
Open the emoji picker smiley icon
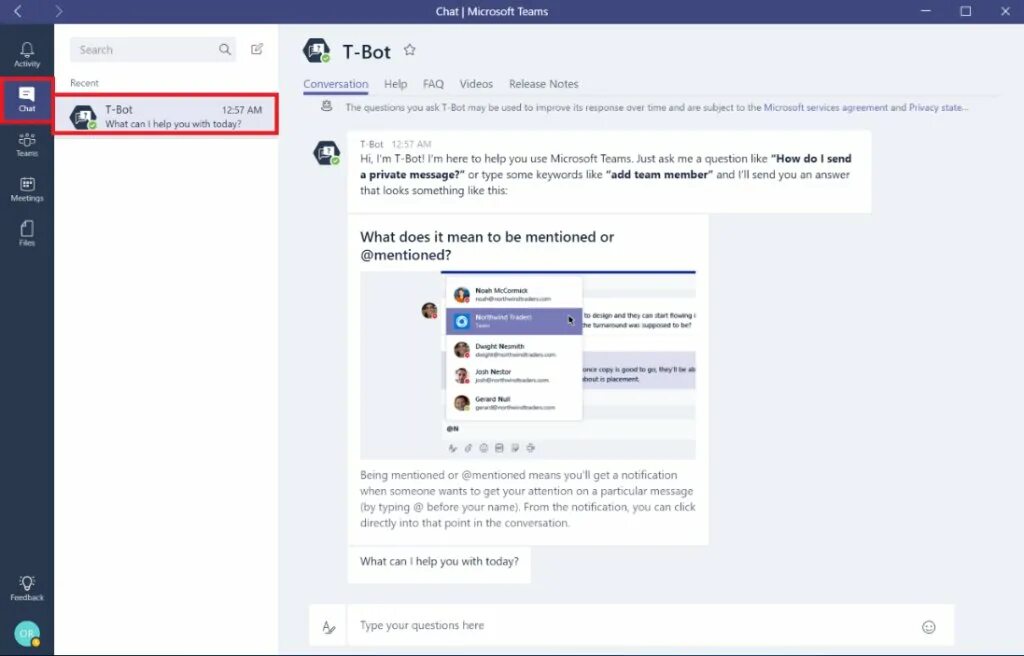click(929, 627)
